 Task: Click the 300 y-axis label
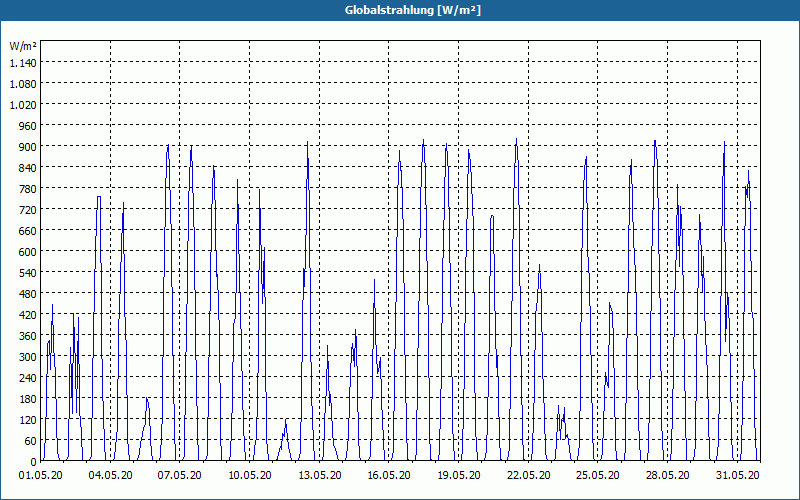[28, 357]
